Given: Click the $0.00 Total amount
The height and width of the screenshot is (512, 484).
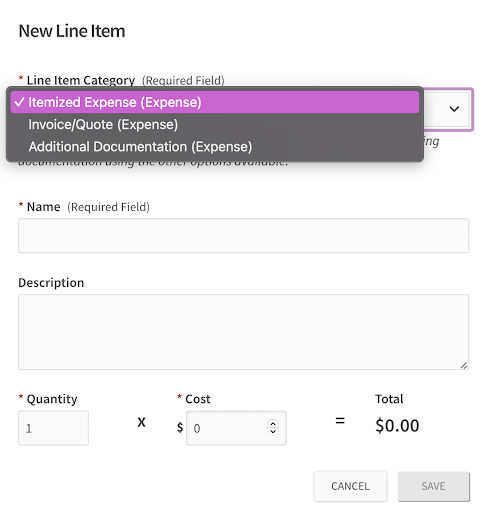Looking at the screenshot, I should click(397, 426).
